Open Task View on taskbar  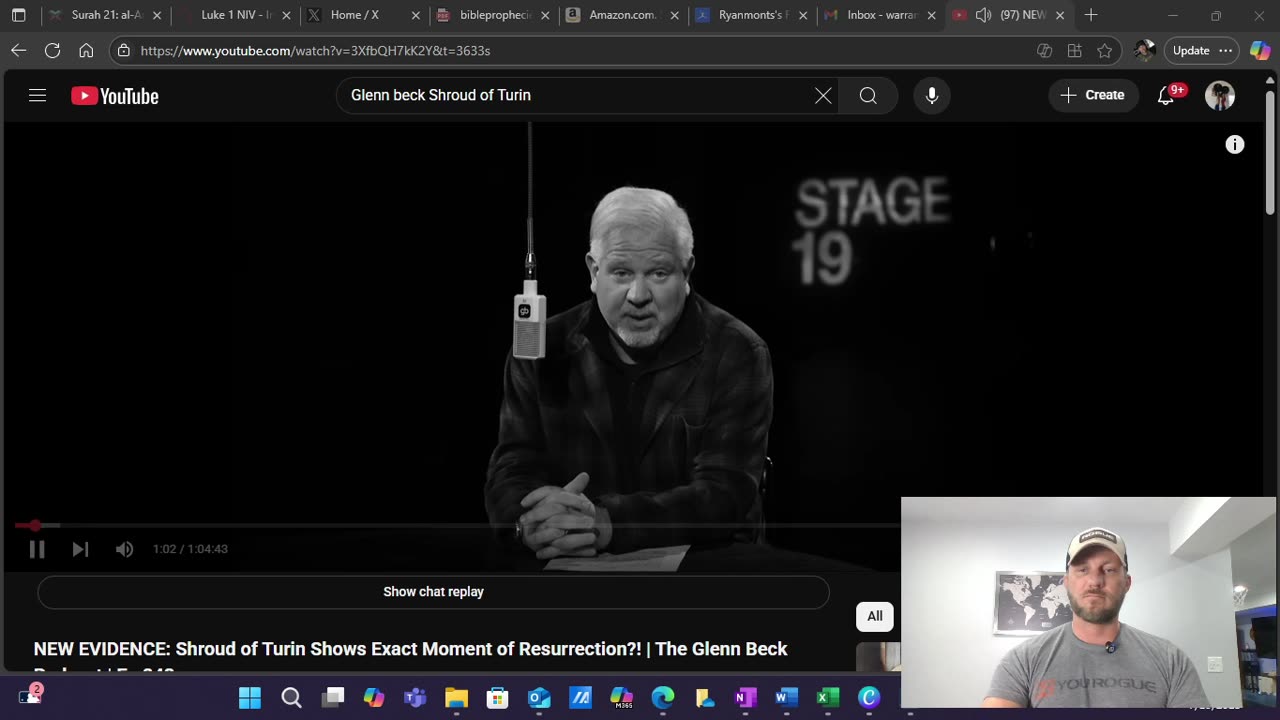tap(333, 698)
